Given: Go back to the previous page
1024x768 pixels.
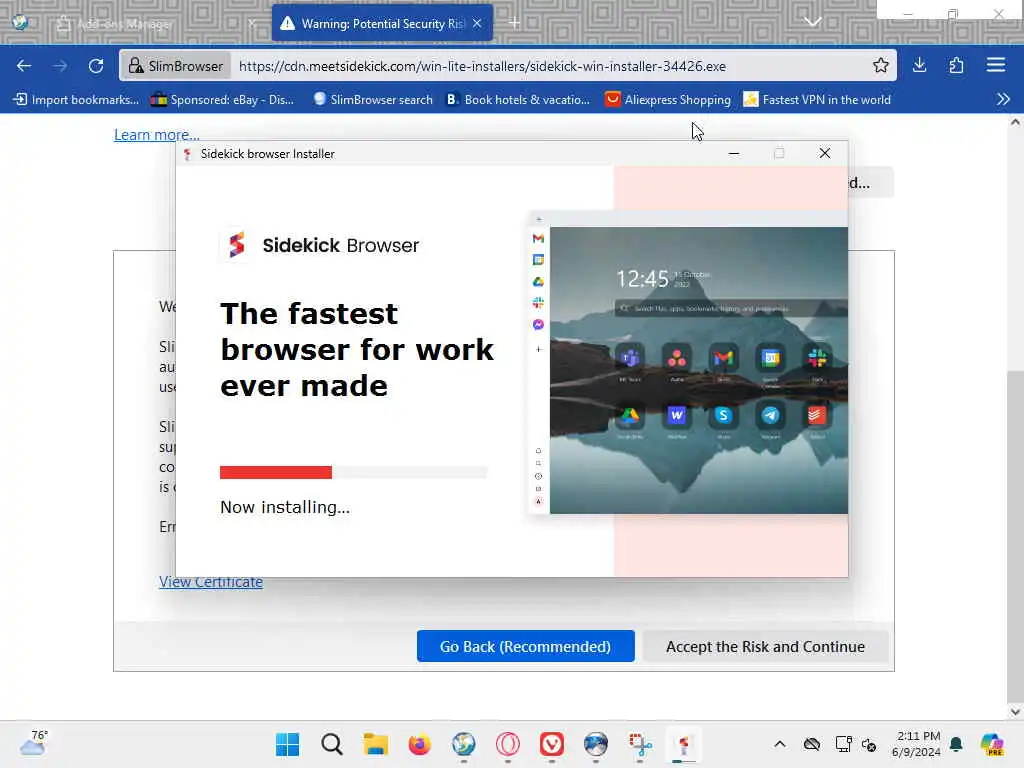Looking at the screenshot, I should (x=24, y=66).
